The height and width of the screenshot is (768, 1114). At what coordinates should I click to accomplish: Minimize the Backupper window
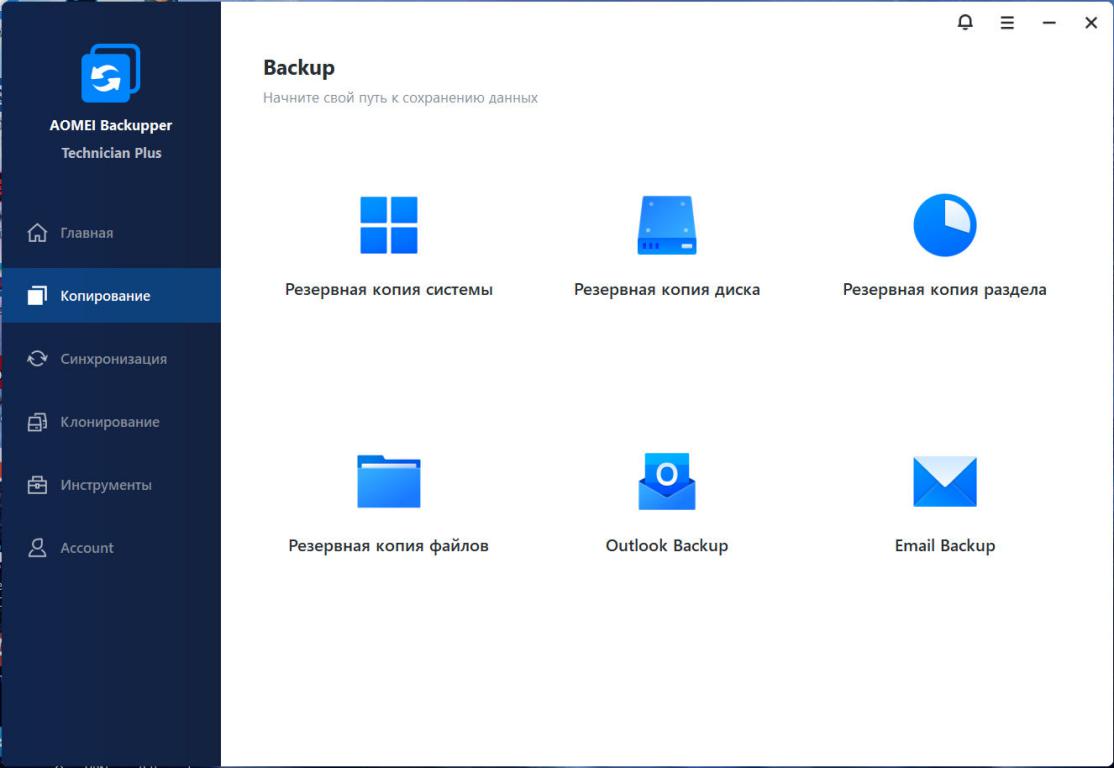1049,22
